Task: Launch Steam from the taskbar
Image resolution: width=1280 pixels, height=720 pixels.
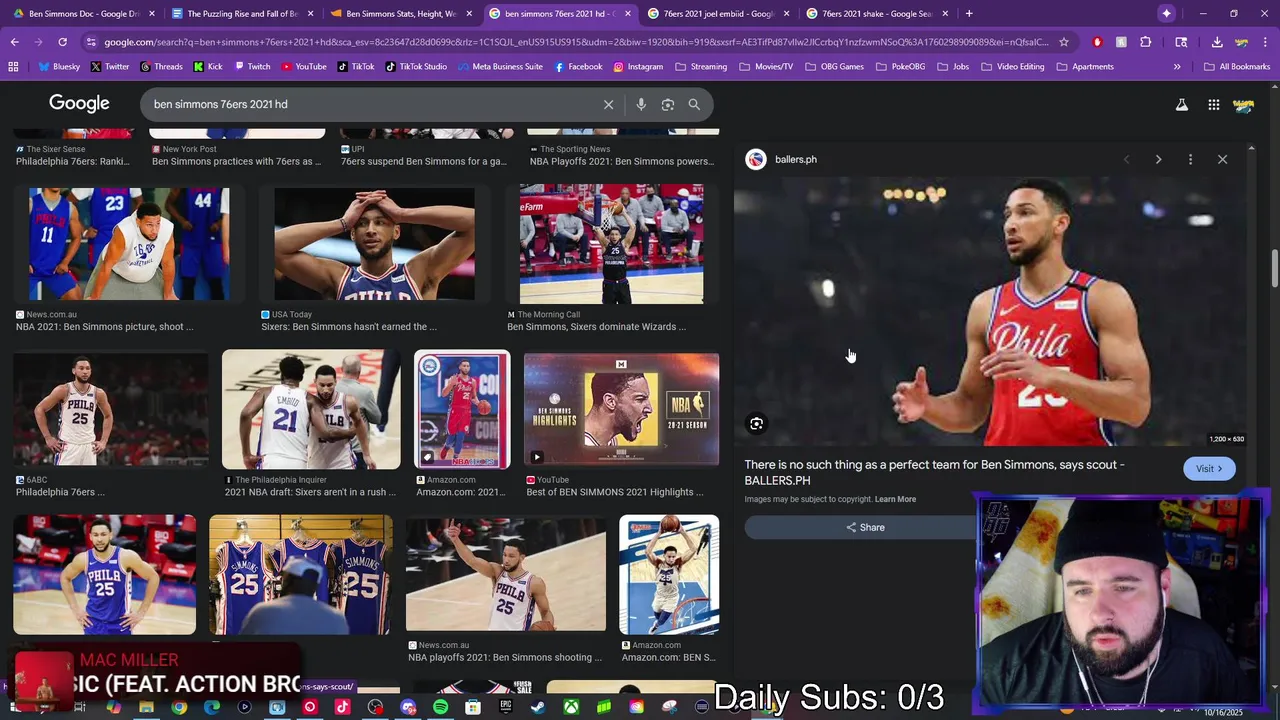Action: click(538, 707)
